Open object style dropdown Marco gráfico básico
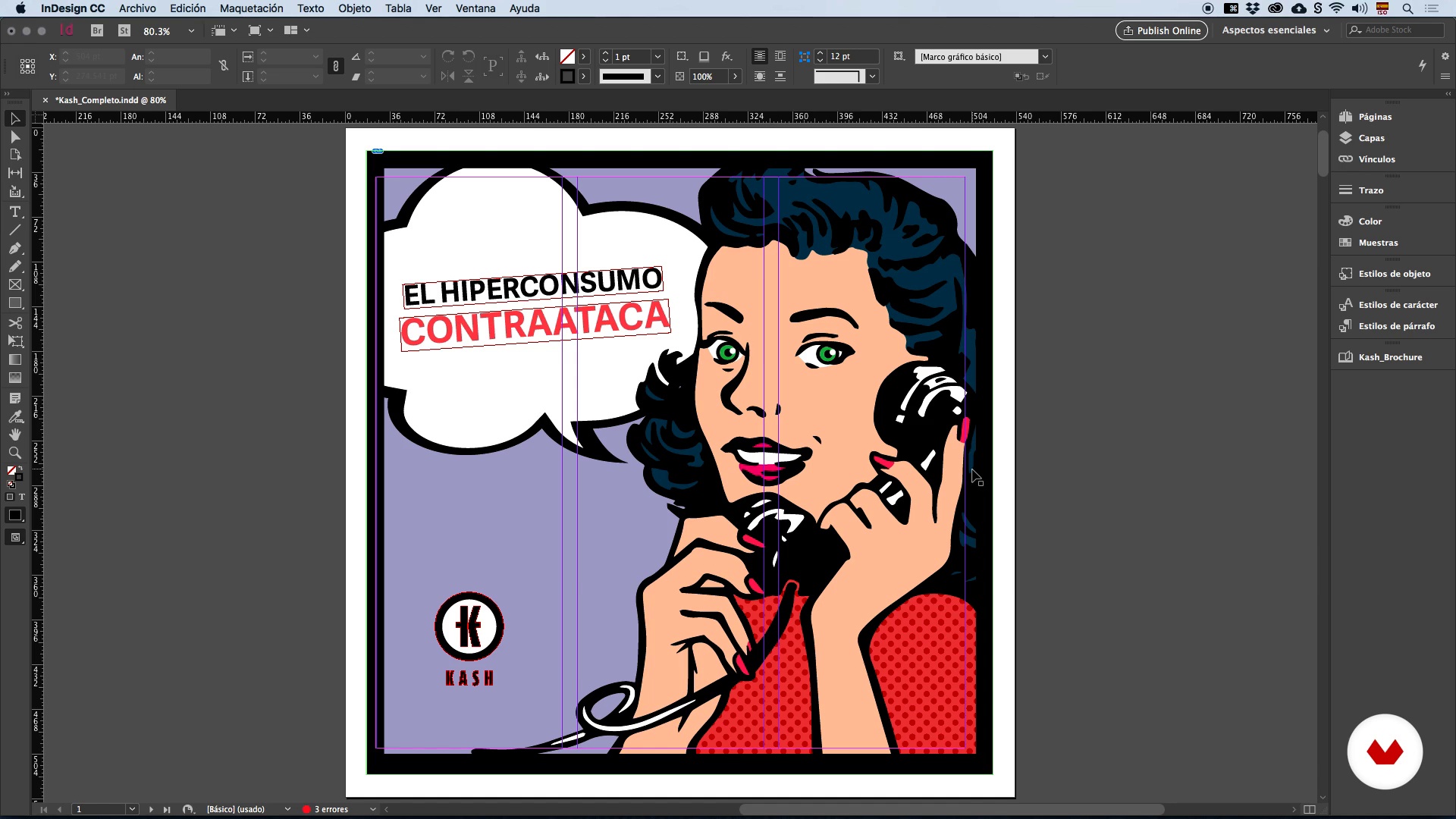 click(1045, 57)
